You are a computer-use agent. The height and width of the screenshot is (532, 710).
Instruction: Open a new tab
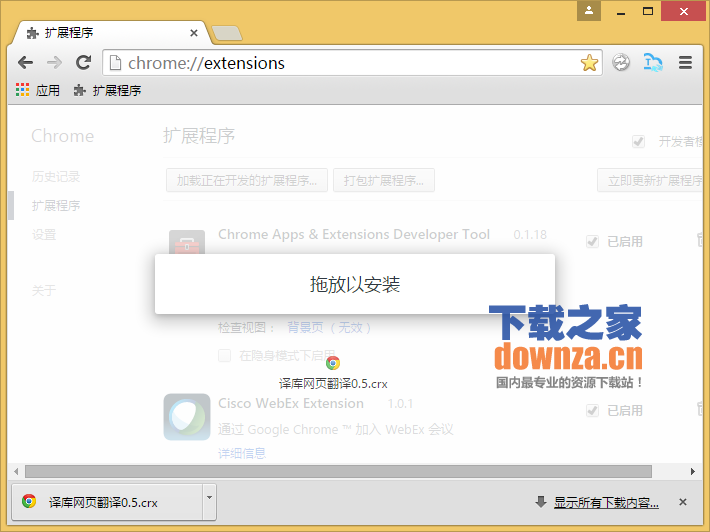pos(227,33)
